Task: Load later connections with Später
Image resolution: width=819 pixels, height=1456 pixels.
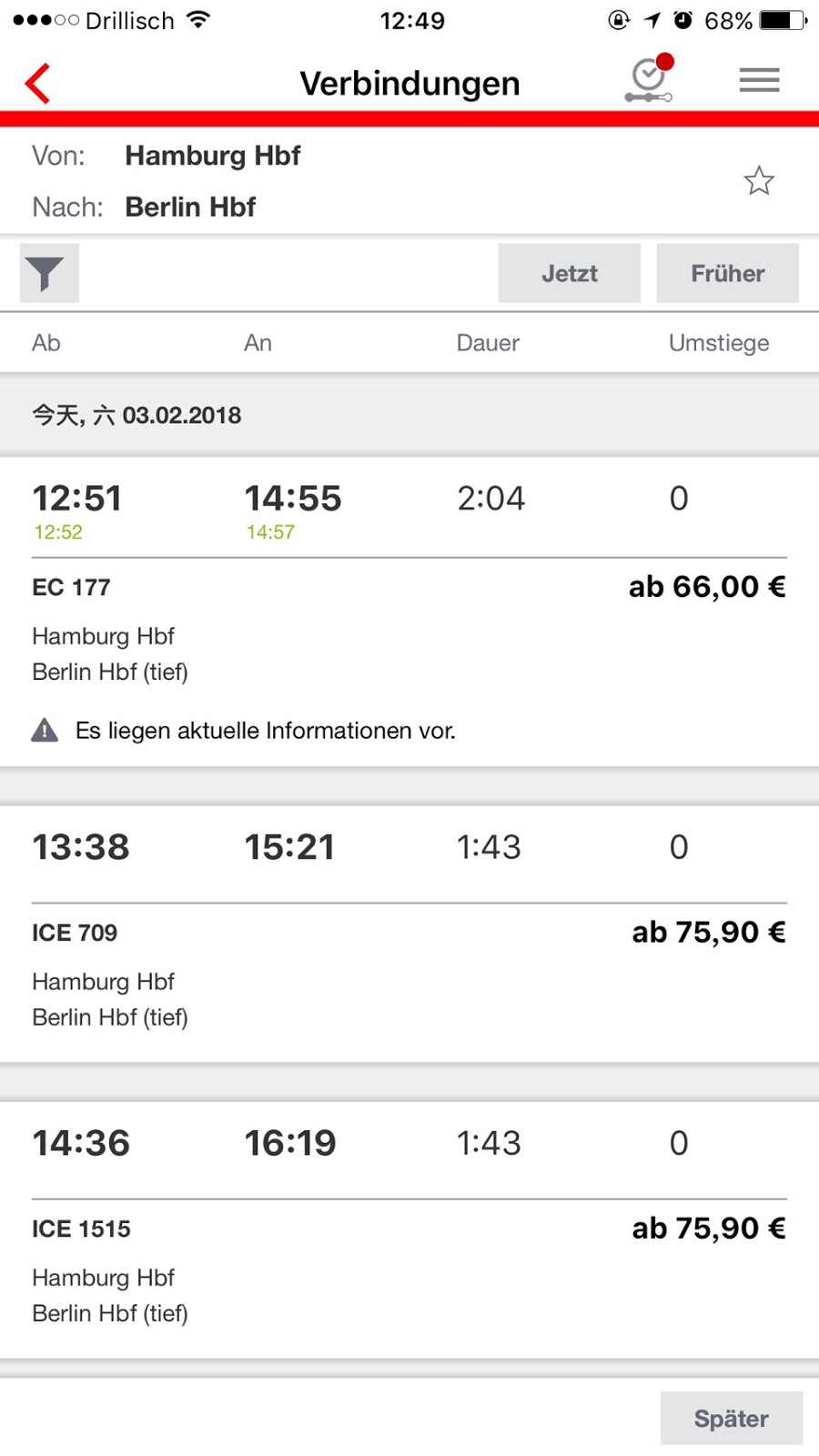Action: tap(731, 1418)
